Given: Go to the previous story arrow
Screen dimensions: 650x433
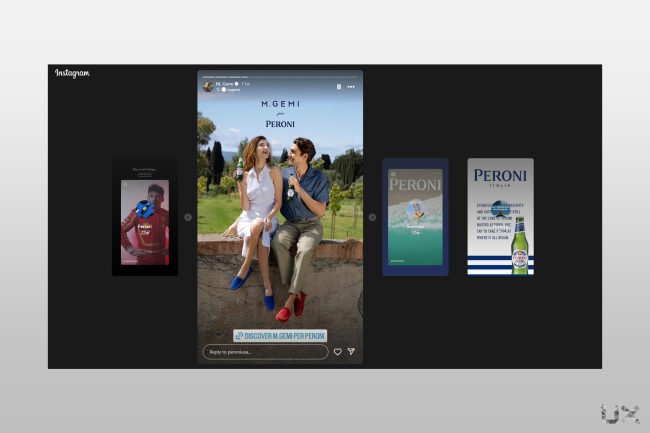Looking at the screenshot, I should (x=187, y=217).
